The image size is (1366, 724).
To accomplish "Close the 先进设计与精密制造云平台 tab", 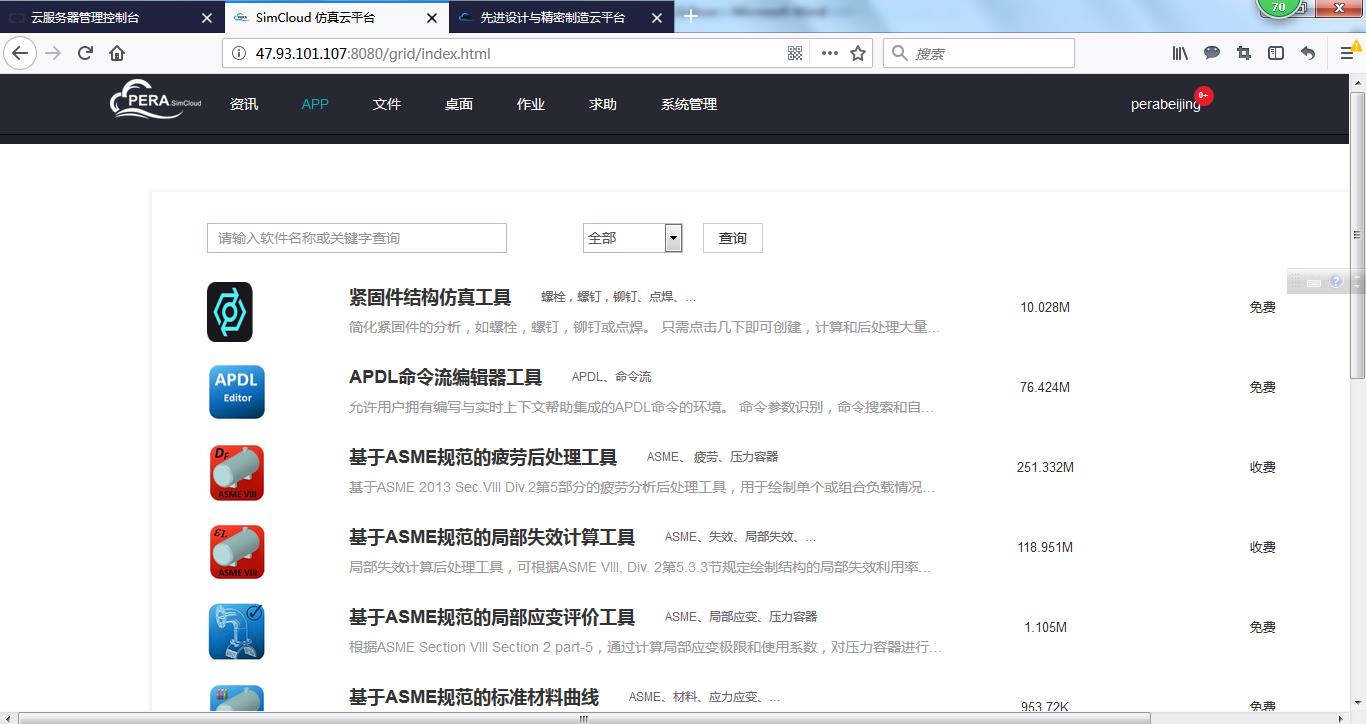I will point(656,17).
